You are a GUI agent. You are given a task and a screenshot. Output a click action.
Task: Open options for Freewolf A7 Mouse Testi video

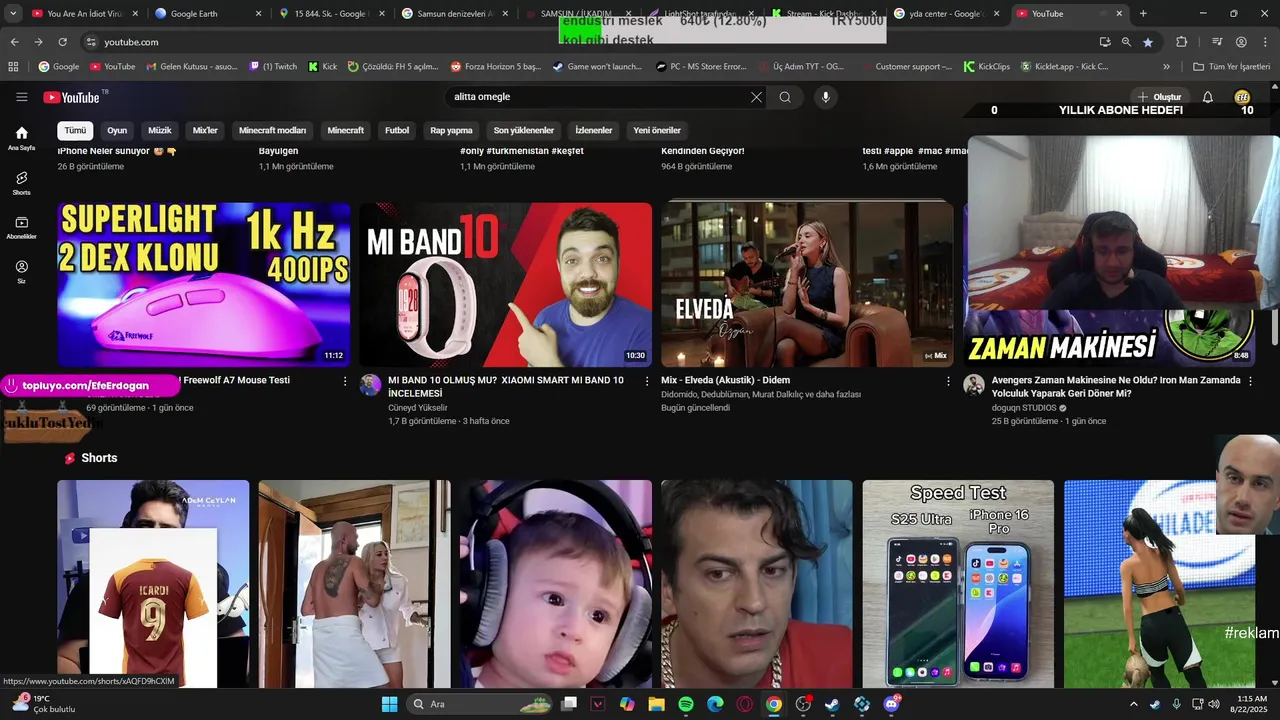click(x=346, y=381)
